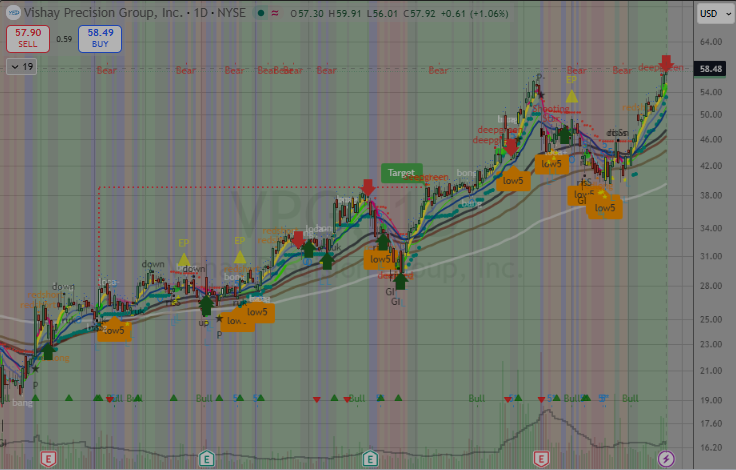Collapse the indicator legend showing 19
The width and height of the screenshot is (736, 470).
[x=20, y=66]
